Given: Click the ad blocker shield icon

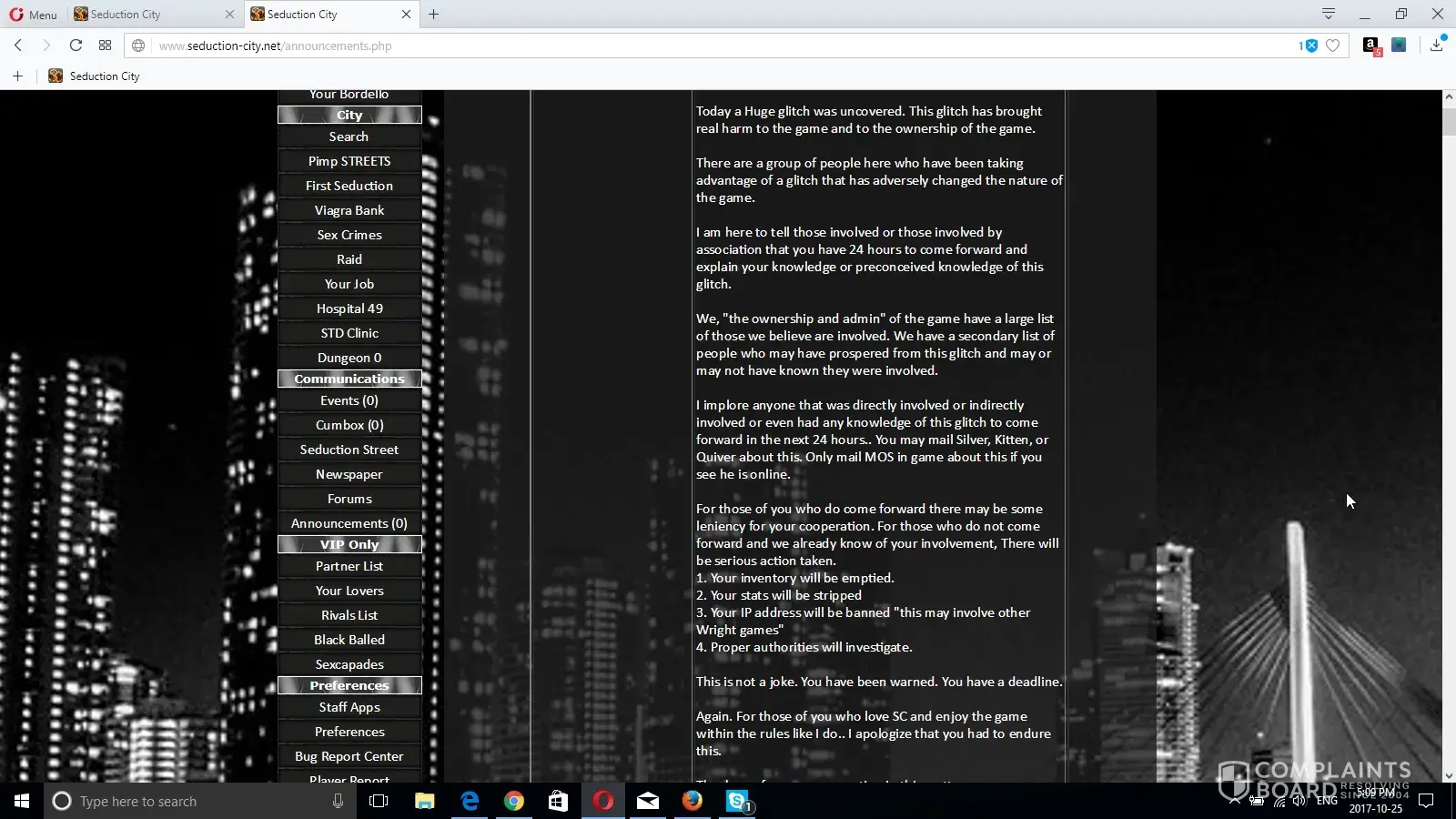Looking at the screenshot, I should tap(1310, 45).
